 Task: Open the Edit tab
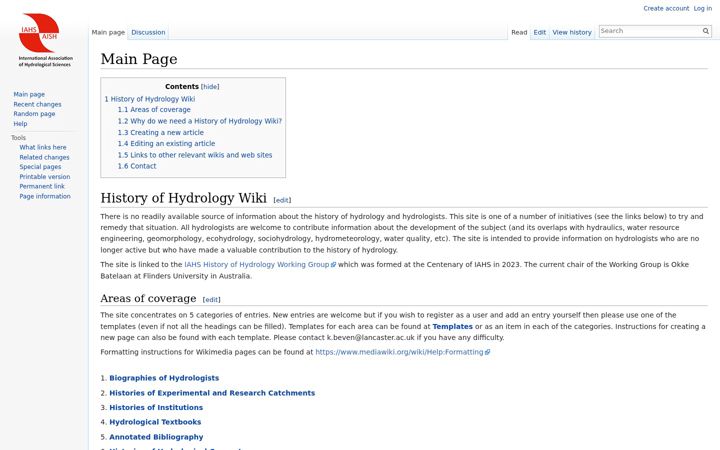(x=540, y=33)
